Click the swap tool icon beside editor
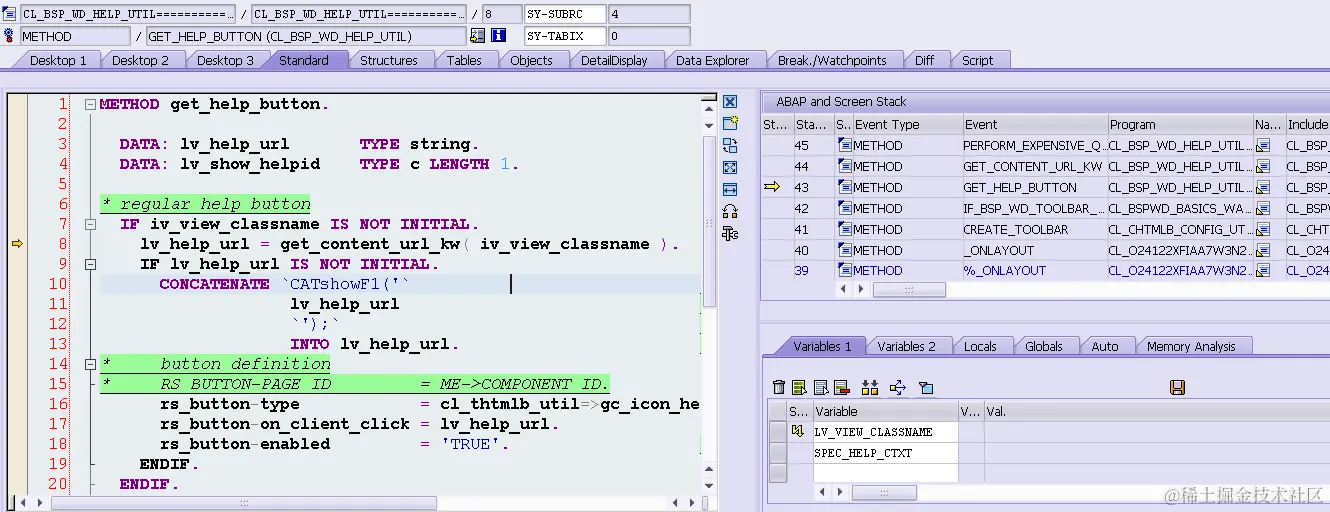This screenshot has height=512, width=1330. point(730,146)
